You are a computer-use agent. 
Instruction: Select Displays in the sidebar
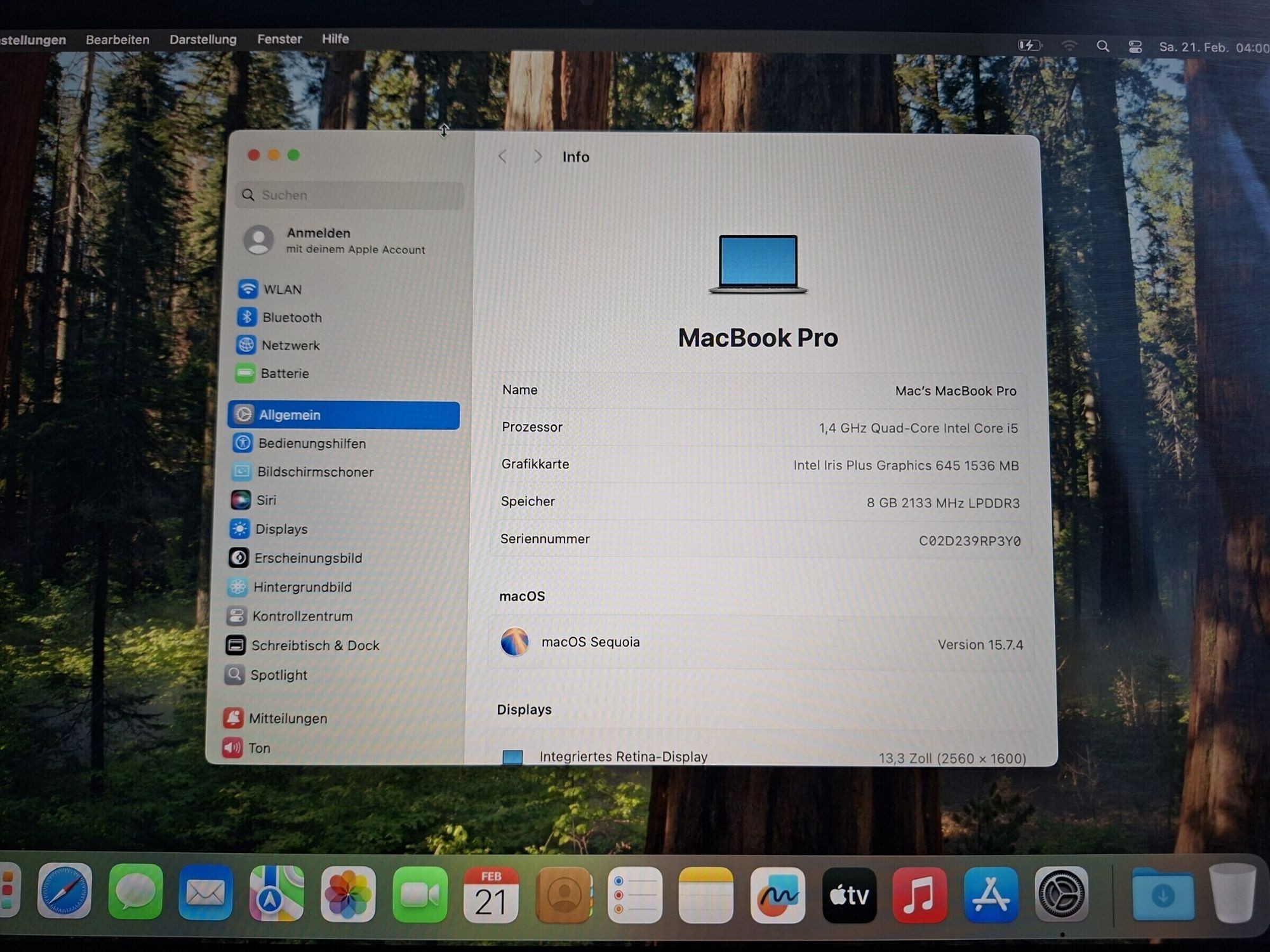click(281, 529)
